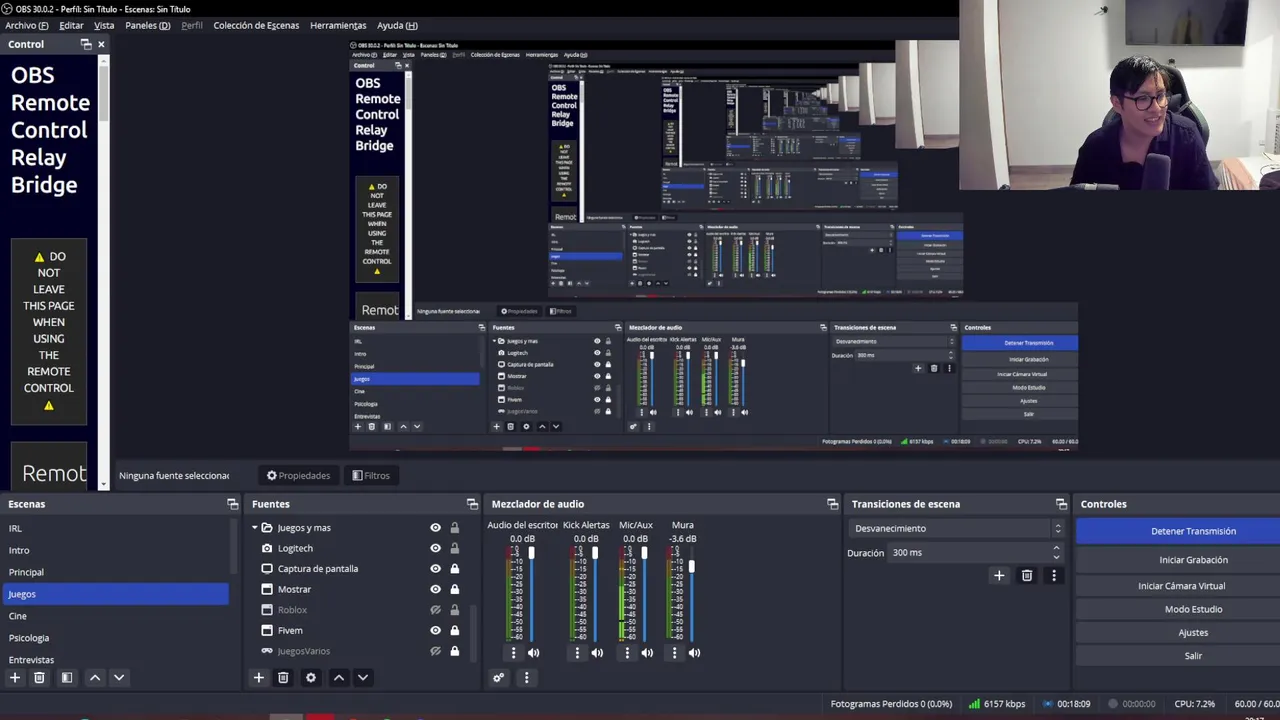Viewport: 1280px width, 720px height.
Task: Adjust the Mic/Aux volume slider
Action: (x=644, y=553)
